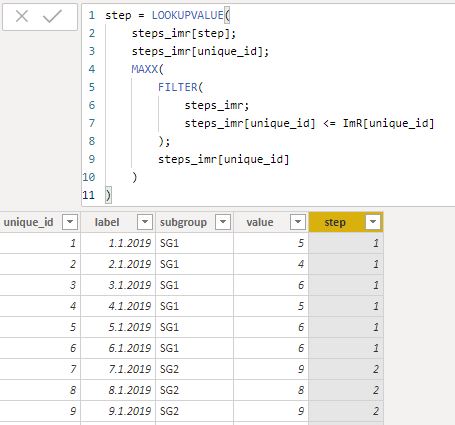455x425 pixels.
Task: Click label cell 4.1.2019
Action: (x=118, y=306)
